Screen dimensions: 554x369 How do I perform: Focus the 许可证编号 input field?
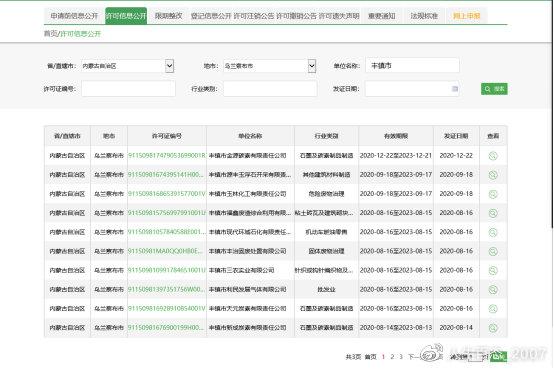click(x=128, y=89)
